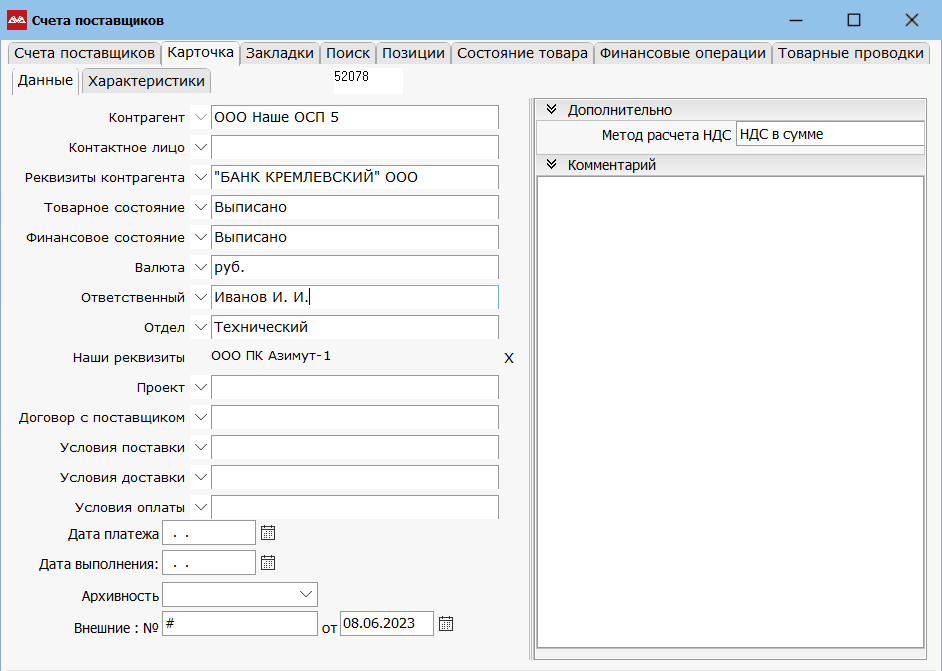The height and width of the screenshot is (671, 942).
Task: Open the Ответственный dropdown arrow
Action: point(199,298)
